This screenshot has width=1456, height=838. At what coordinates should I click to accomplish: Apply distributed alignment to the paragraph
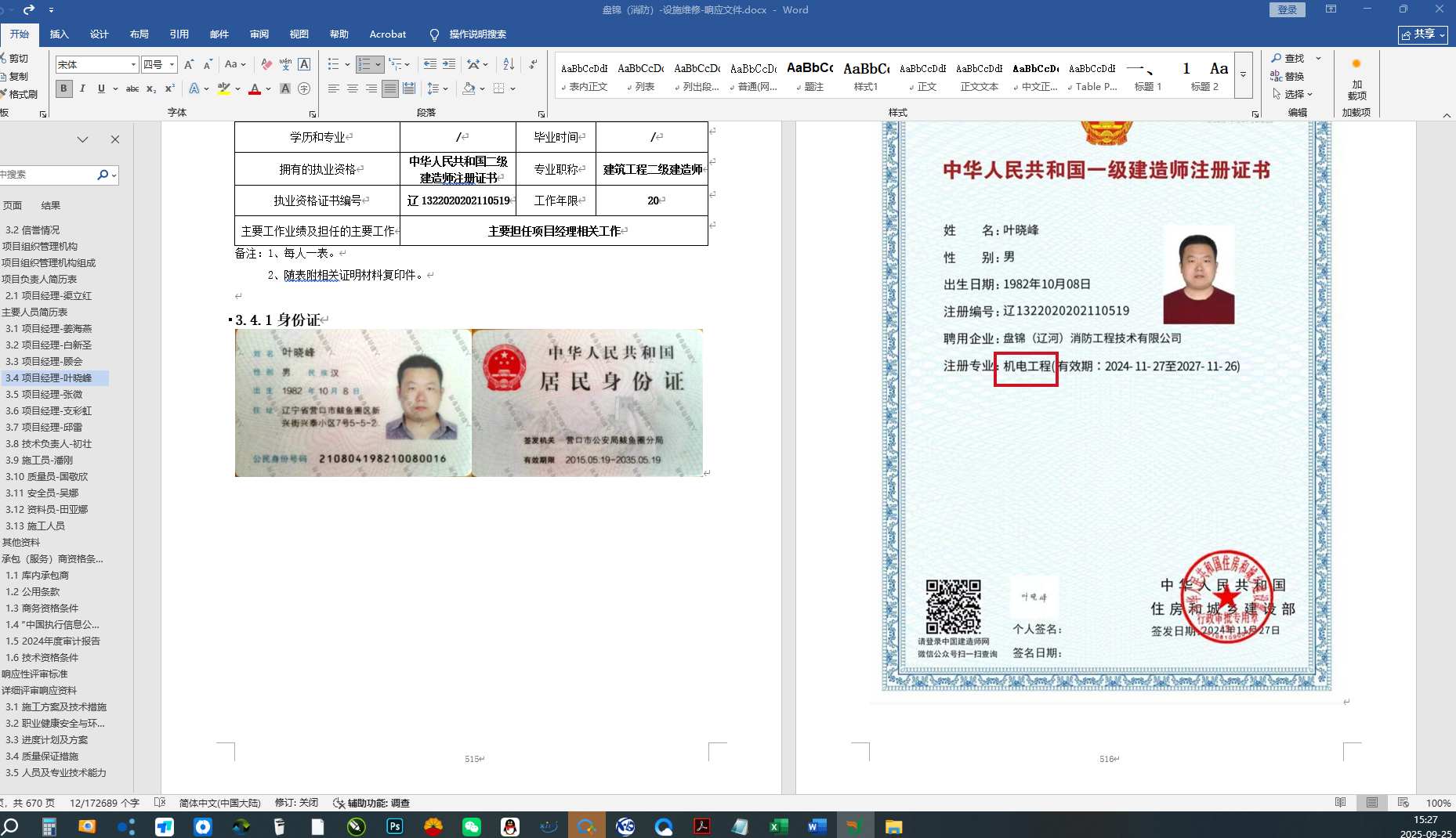tap(409, 88)
